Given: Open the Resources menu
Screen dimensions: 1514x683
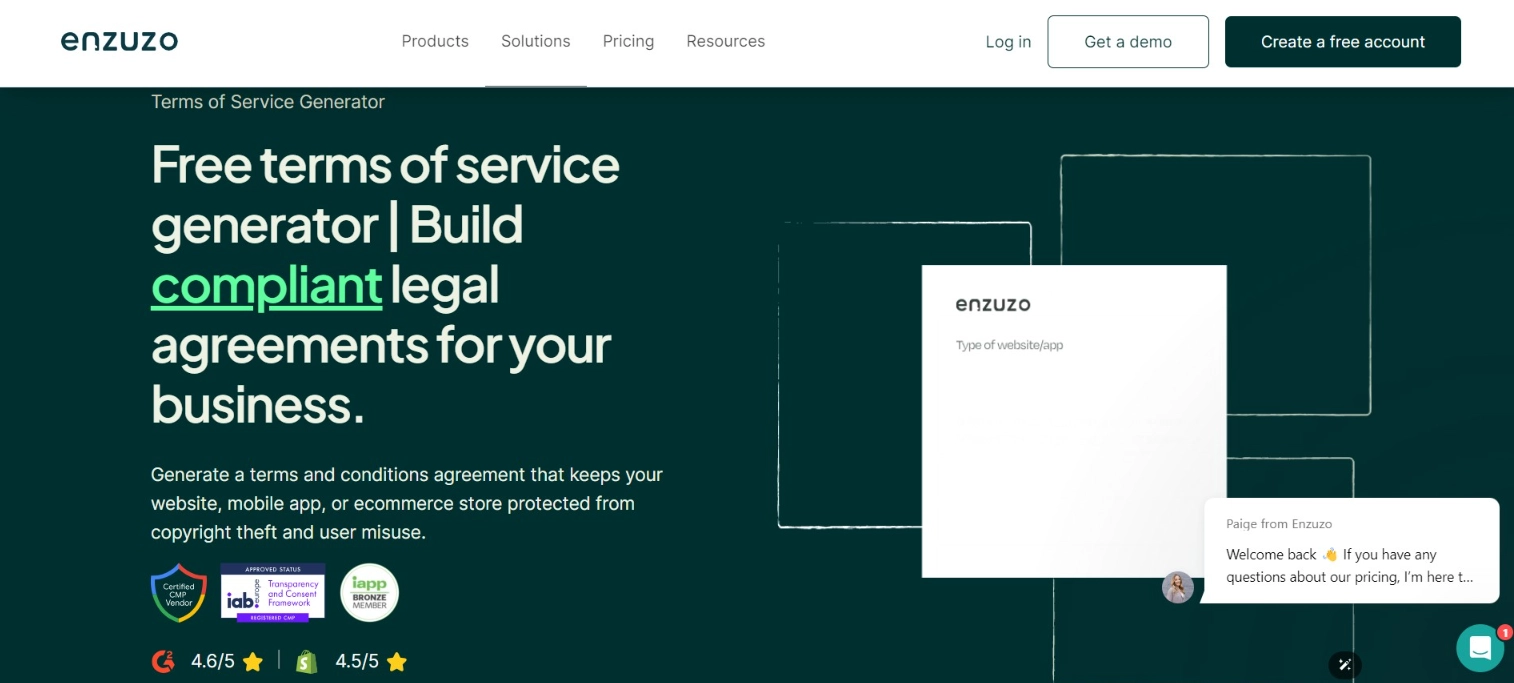Looking at the screenshot, I should coord(725,41).
